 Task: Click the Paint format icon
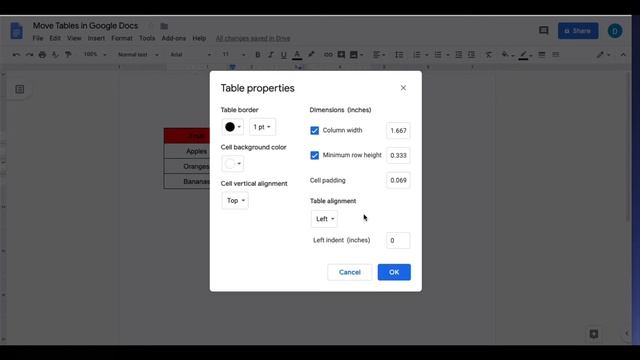[x=68, y=54]
